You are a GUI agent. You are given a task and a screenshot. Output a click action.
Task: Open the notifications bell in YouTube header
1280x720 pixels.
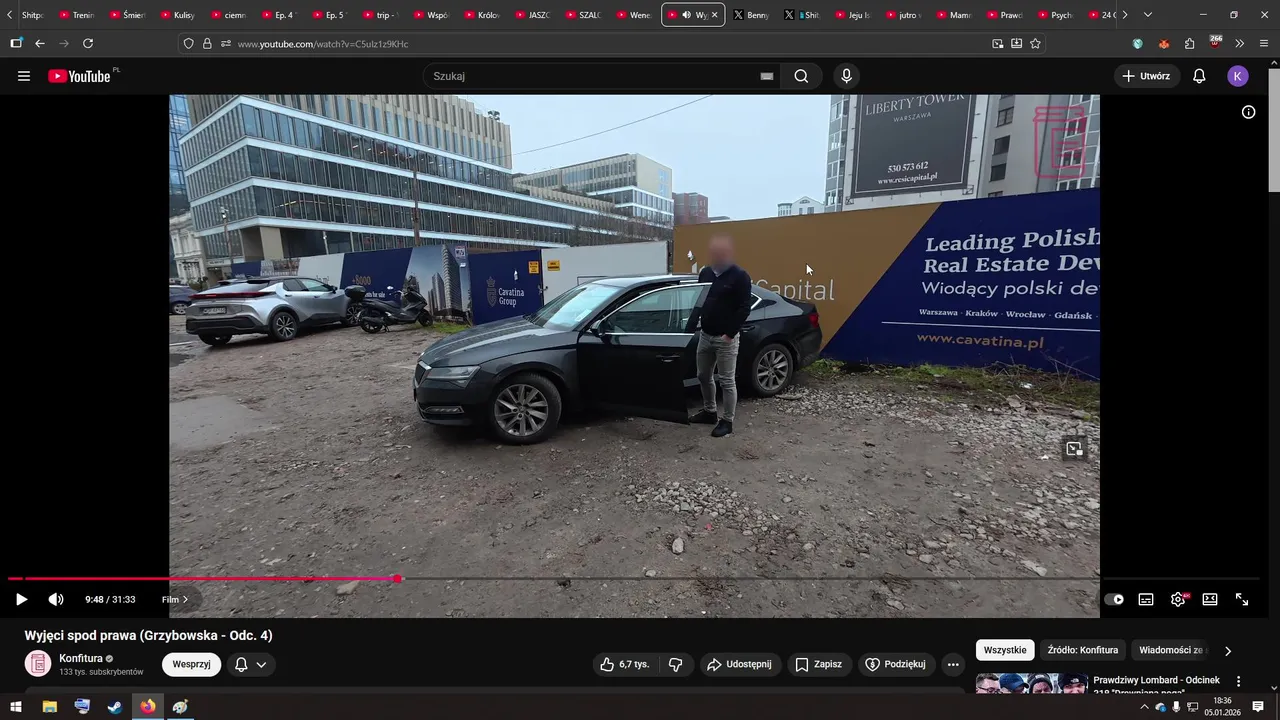click(1199, 76)
